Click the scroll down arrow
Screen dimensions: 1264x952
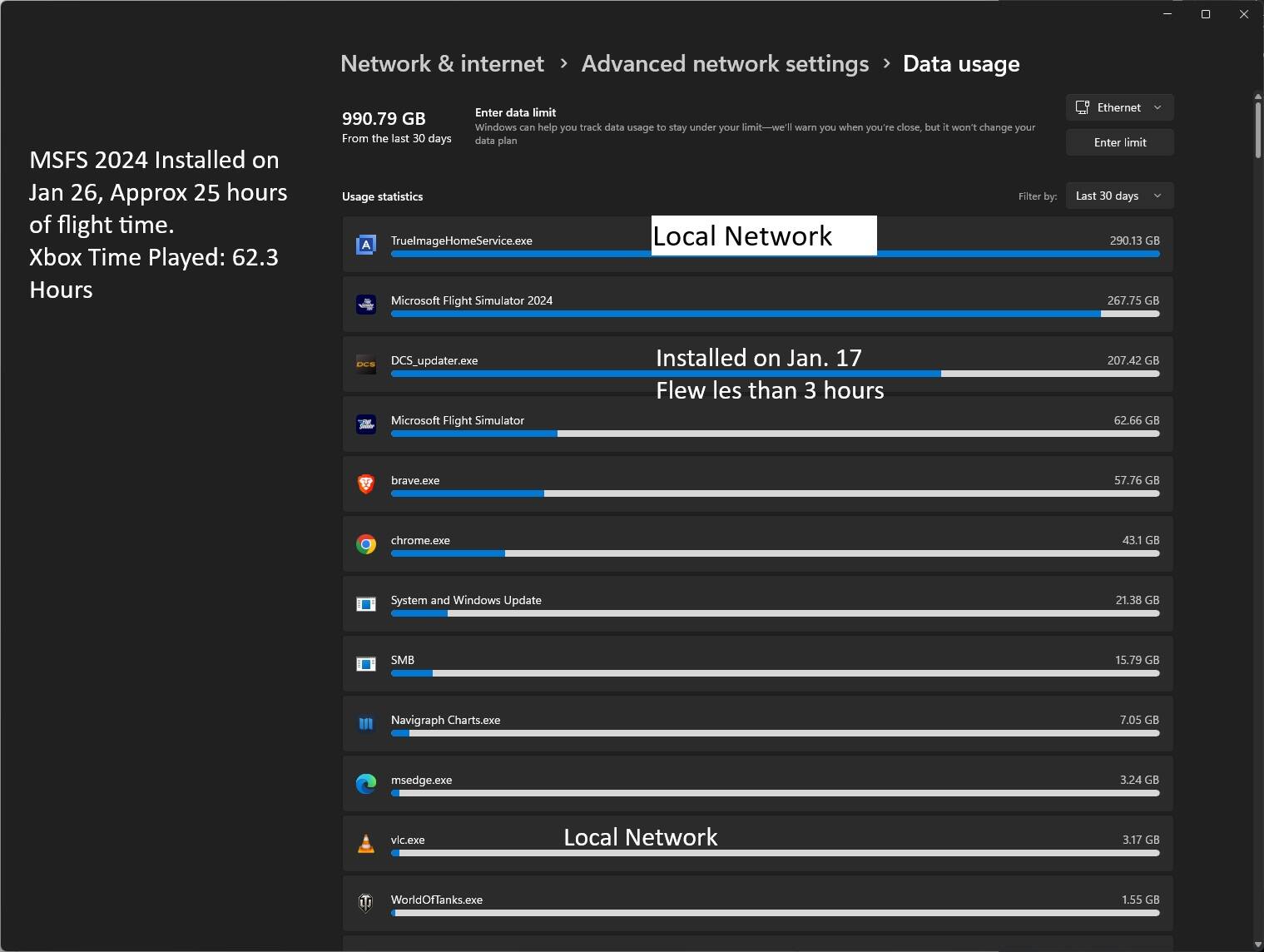pos(1258,945)
